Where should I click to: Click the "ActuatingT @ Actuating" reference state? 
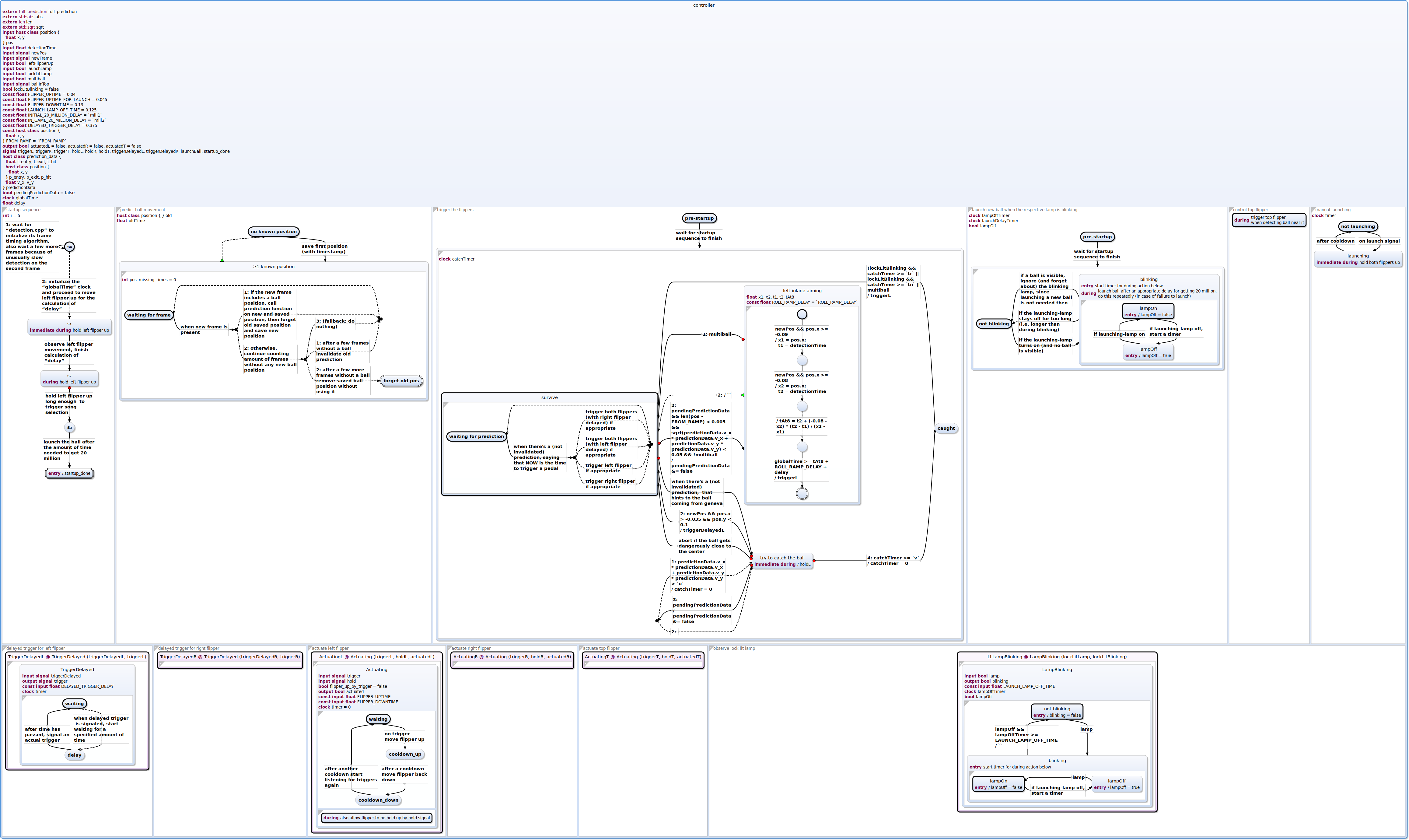coord(643,660)
